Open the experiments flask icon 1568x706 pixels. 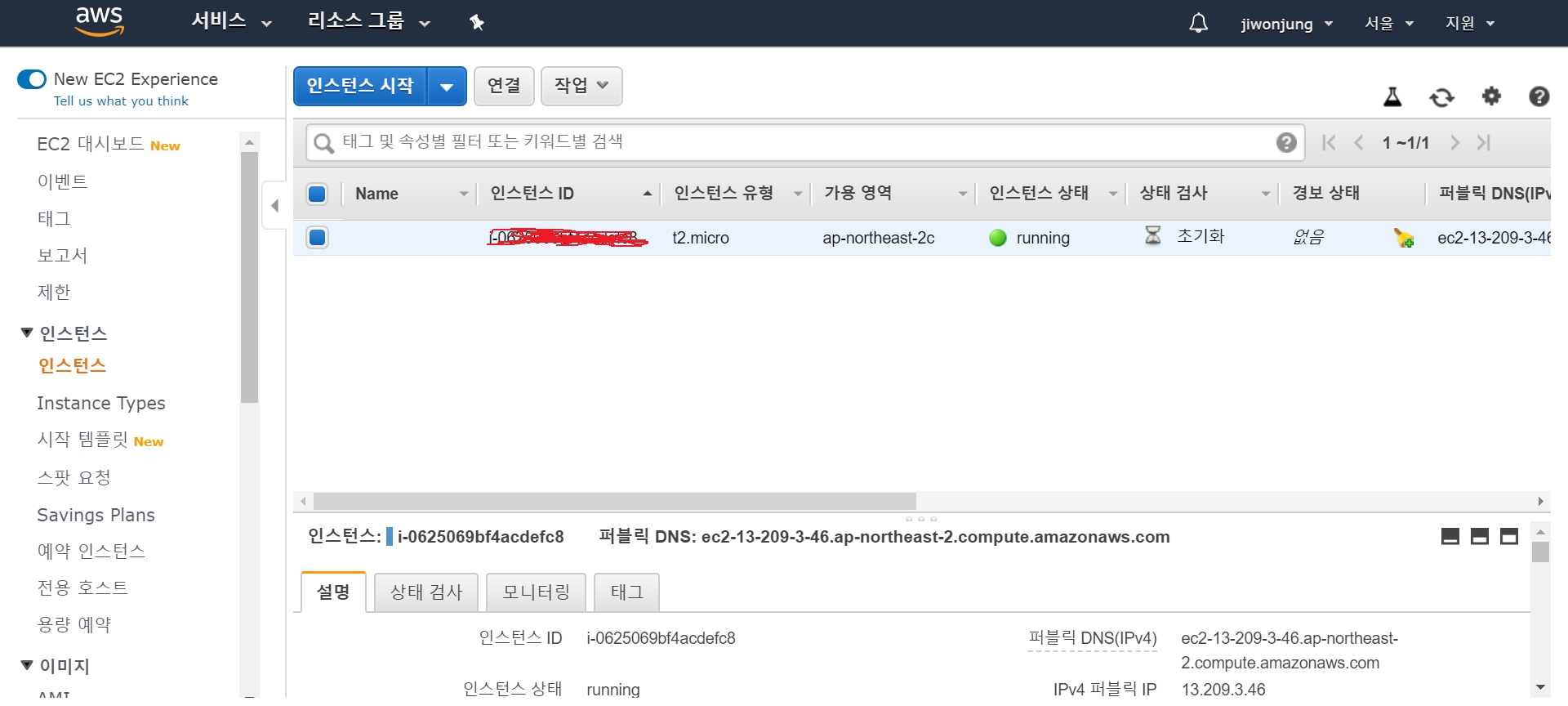point(1392,96)
